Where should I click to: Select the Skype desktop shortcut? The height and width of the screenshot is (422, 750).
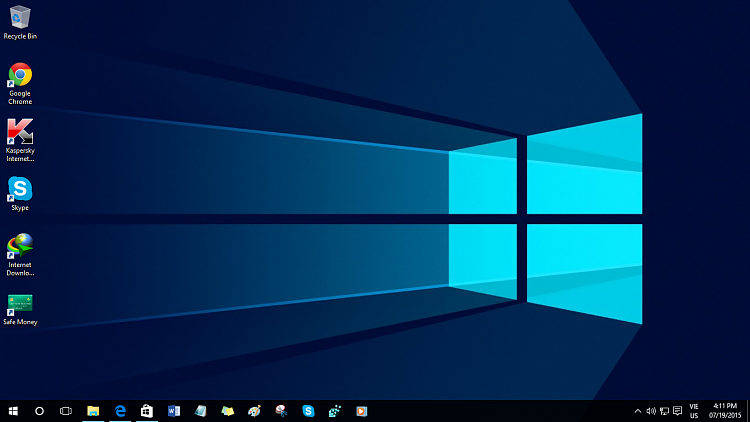(x=20, y=194)
